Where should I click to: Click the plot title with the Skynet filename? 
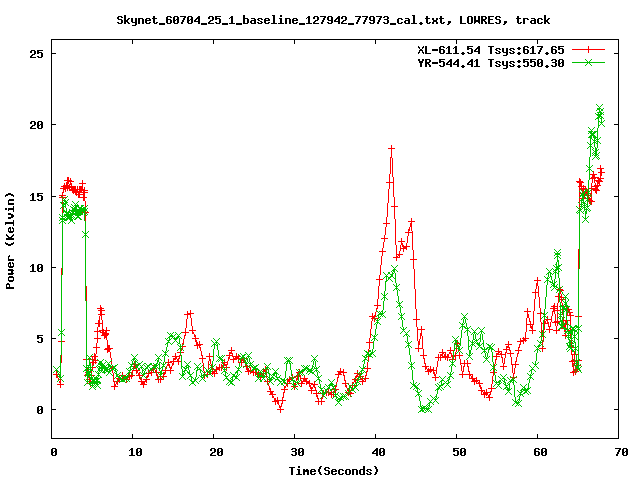pos(333,20)
